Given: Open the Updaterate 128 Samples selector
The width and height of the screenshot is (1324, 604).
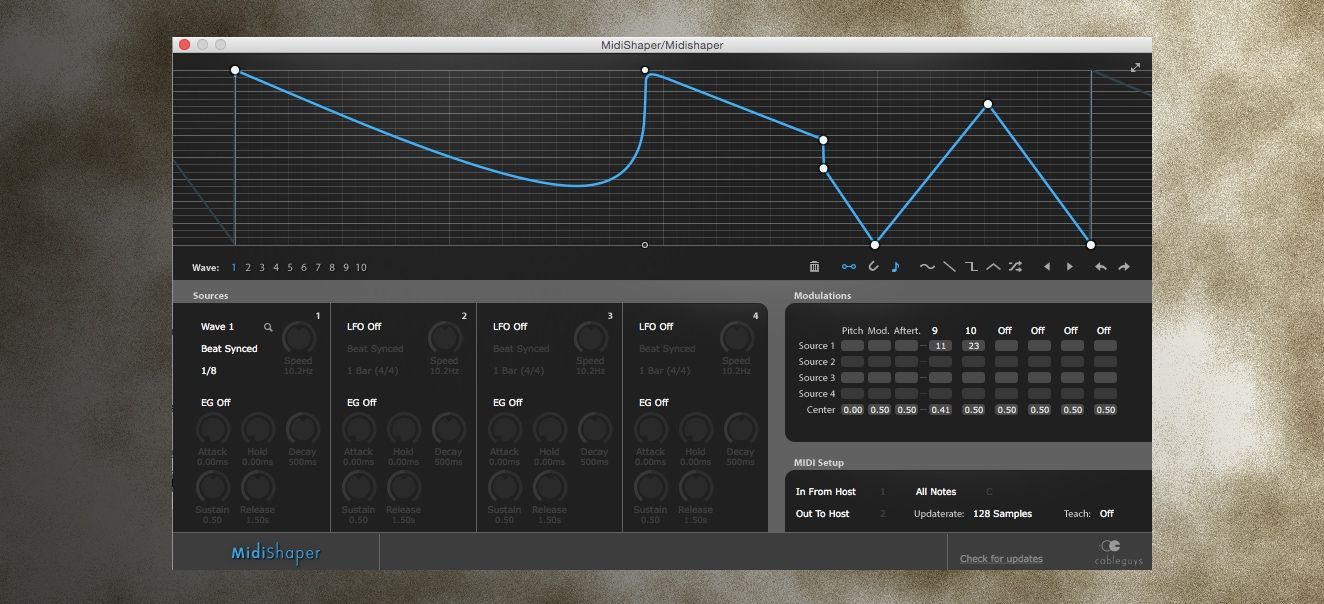Looking at the screenshot, I should pyautogui.click(x=1002, y=514).
